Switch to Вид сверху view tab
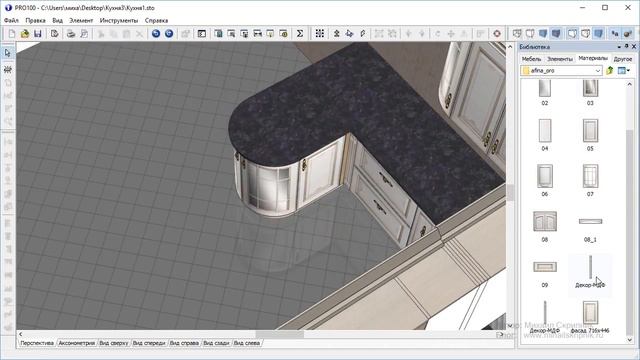640x360 pixels. tap(114, 343)
